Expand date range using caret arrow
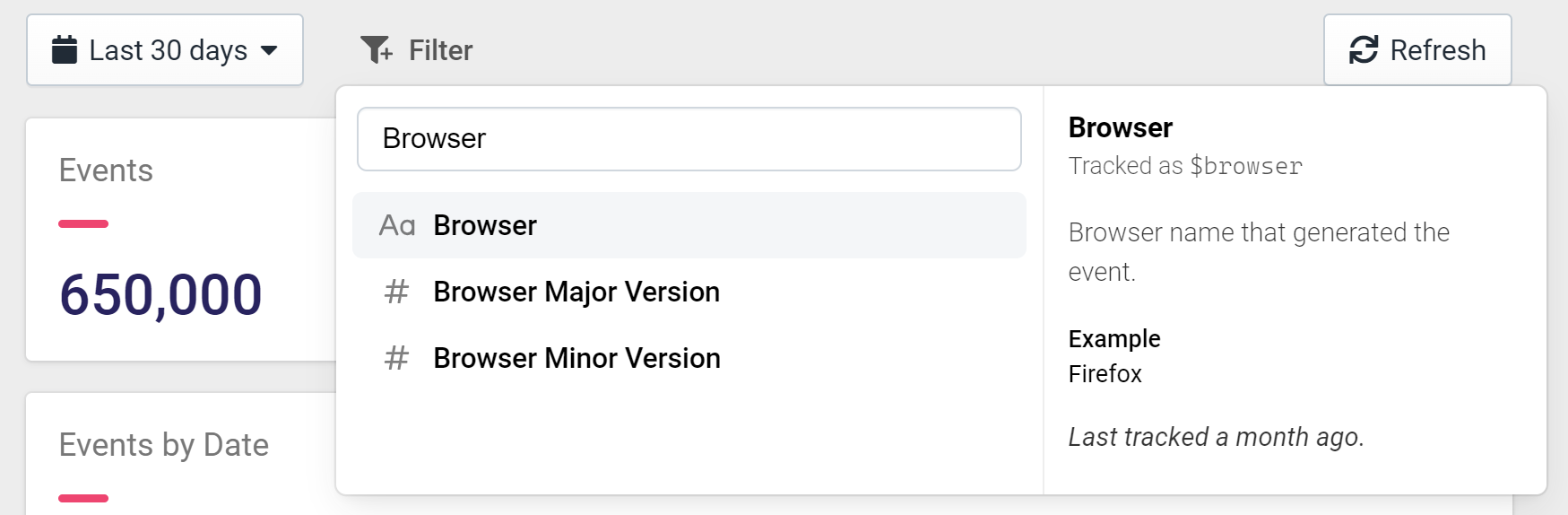 pyautogui.click(x=269, y=51)
